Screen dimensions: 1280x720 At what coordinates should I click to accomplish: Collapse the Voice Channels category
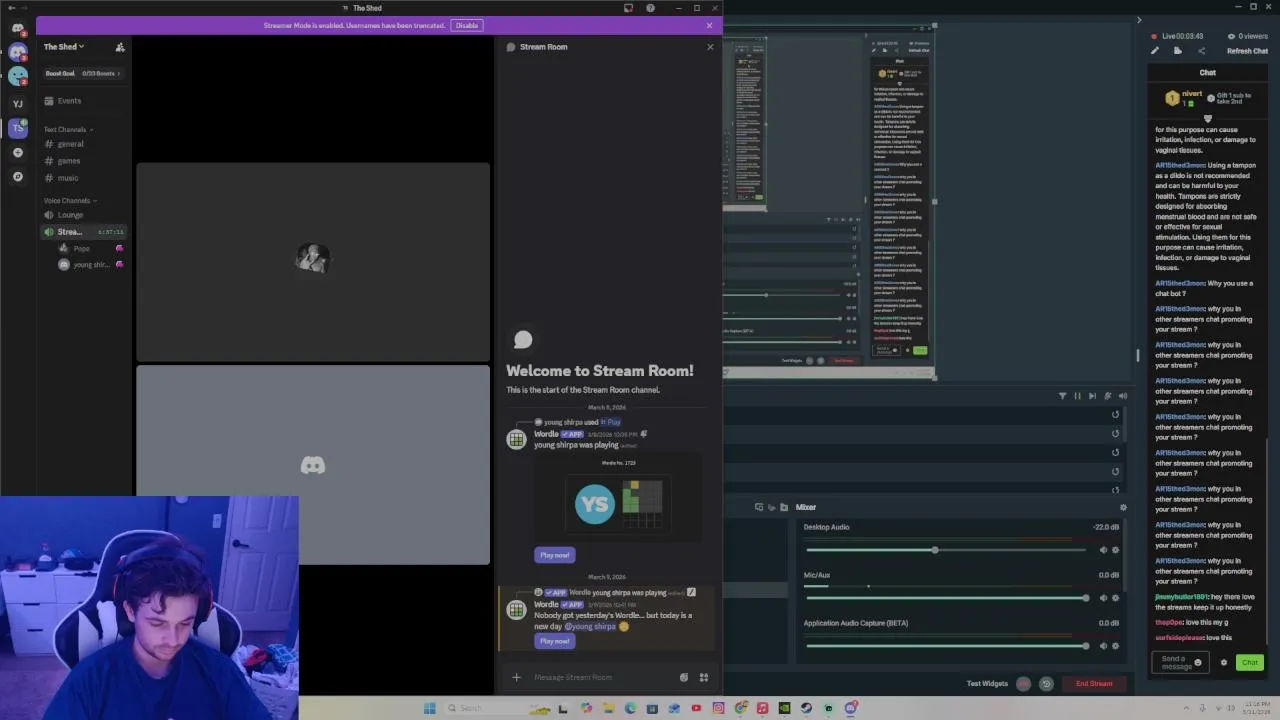(x=70, y=200)
